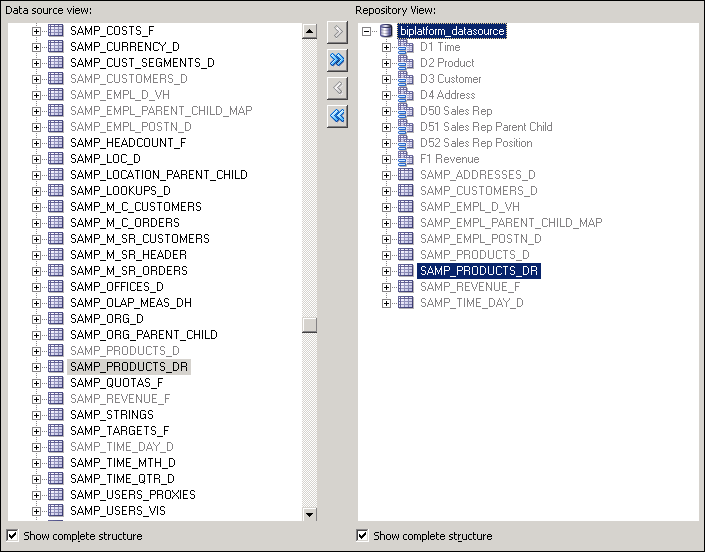Expand SAMP_LOC_D table node
Viewport: 705px width, 552px height.
pyautogui.click(x=36, y=159)
